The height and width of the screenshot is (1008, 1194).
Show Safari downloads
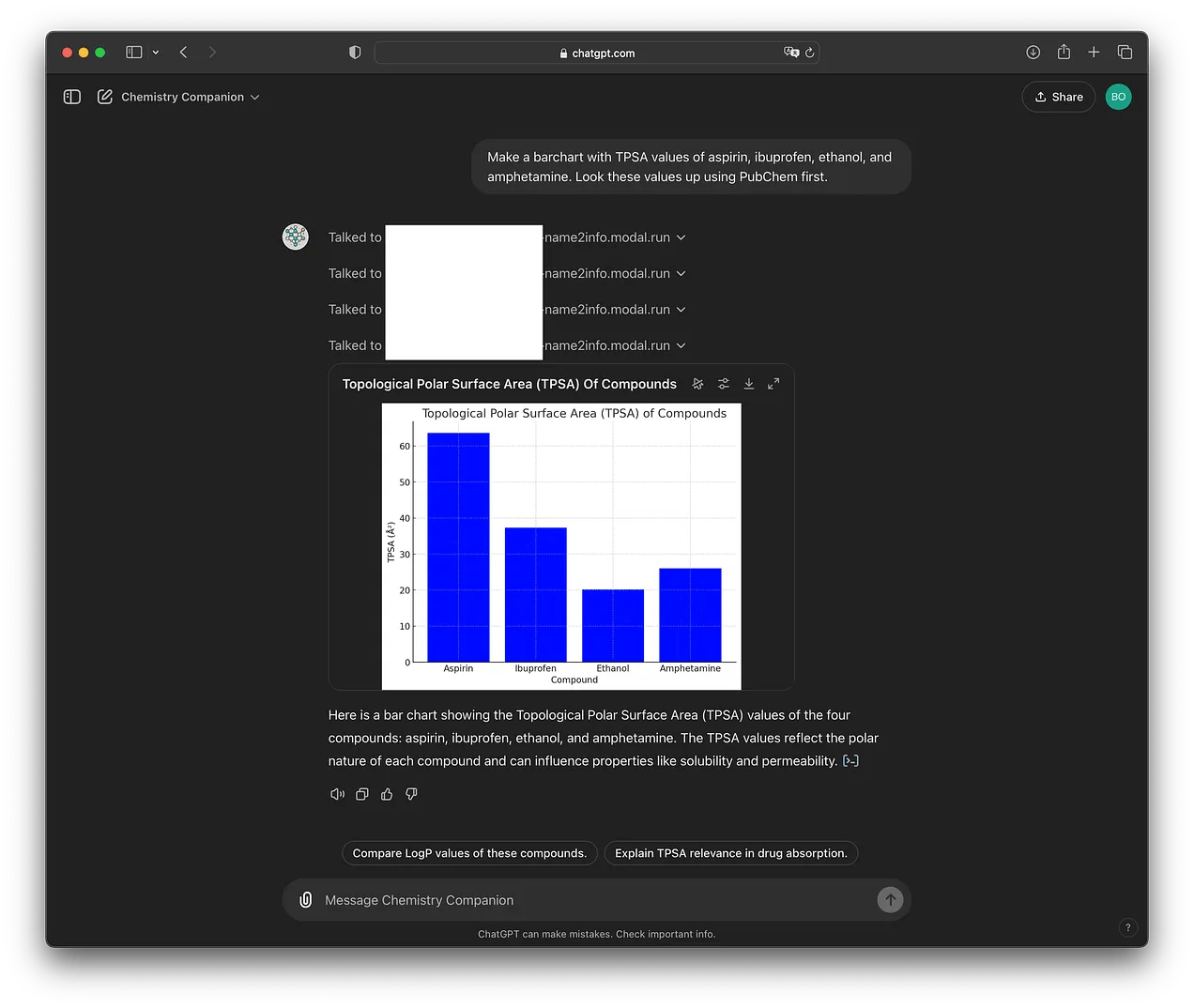pos(1033,53)
